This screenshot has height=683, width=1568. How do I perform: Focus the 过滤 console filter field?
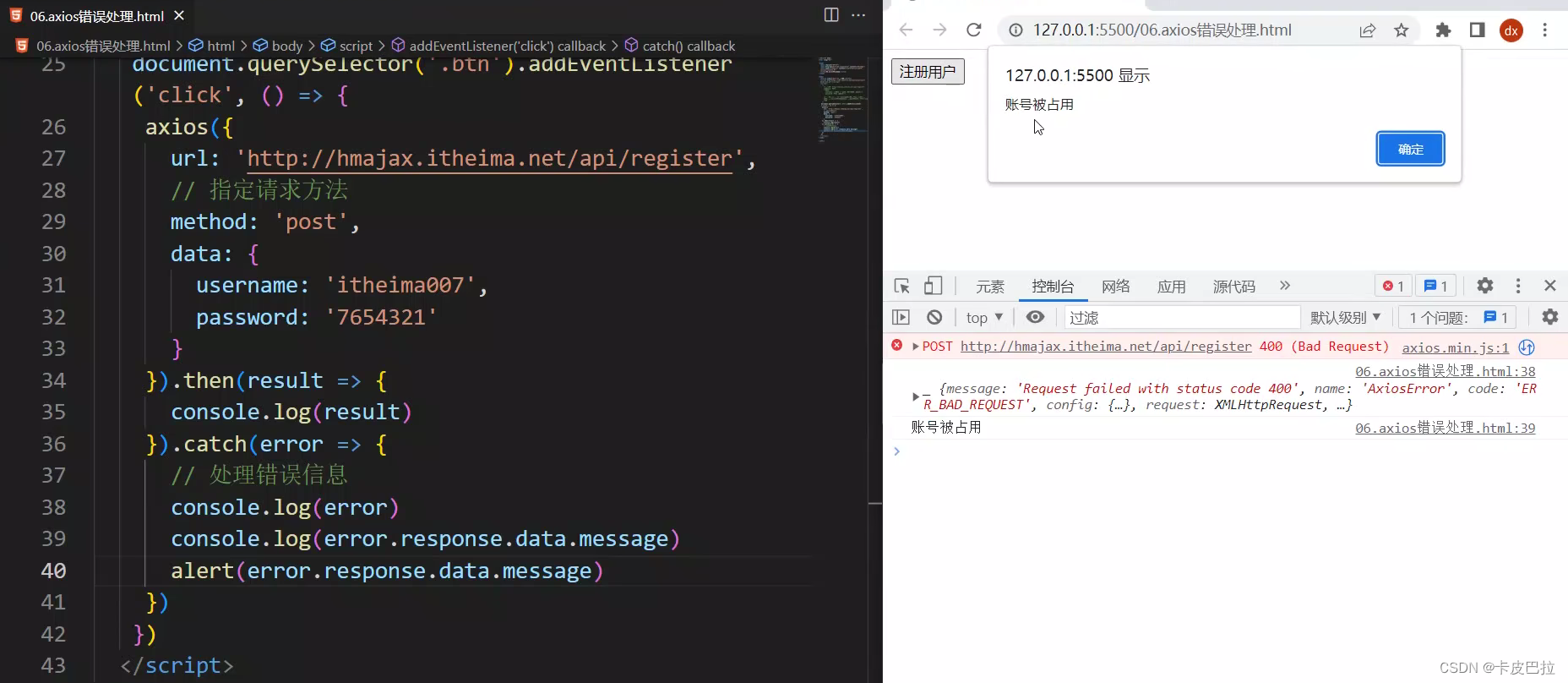pos(1182,318)
